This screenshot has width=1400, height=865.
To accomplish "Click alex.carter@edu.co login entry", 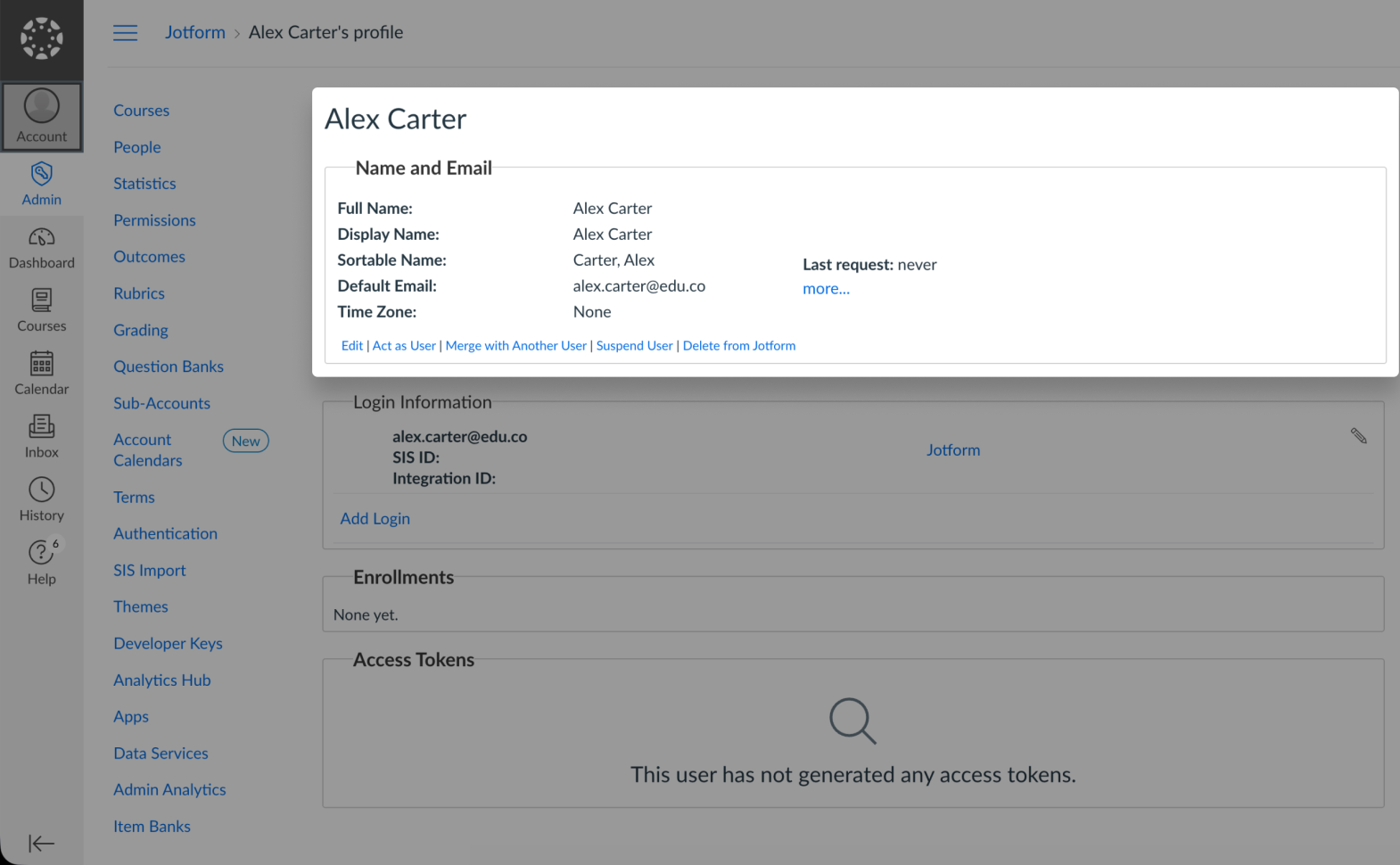I will [x=460, y=437].
